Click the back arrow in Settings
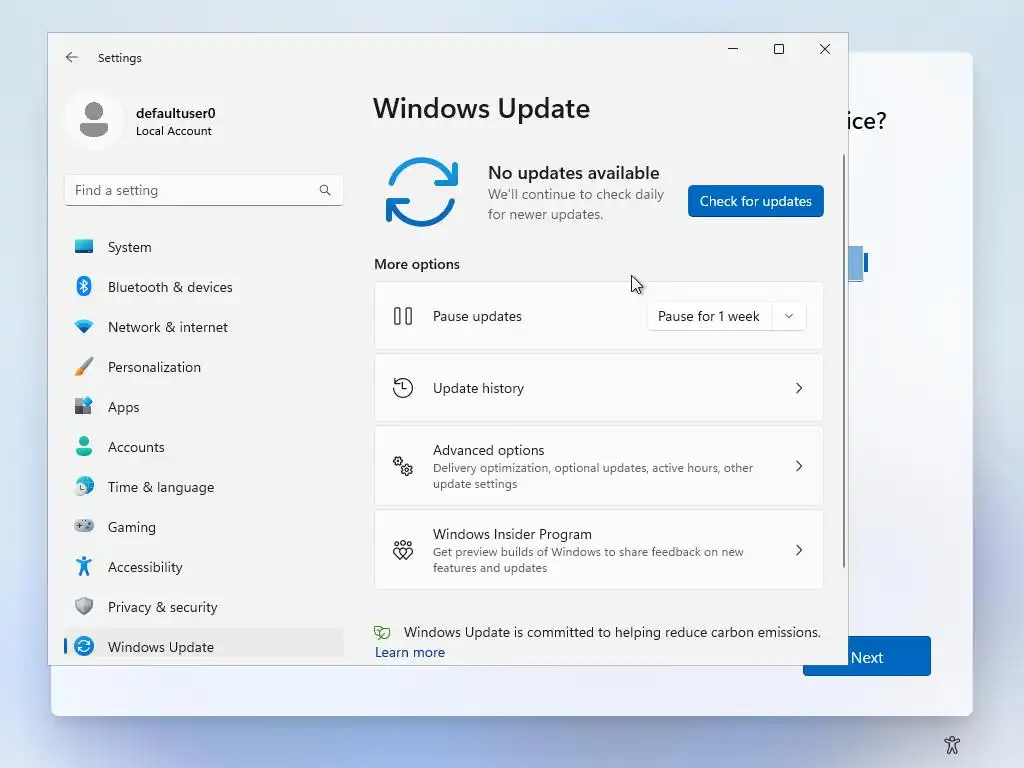The image size is (1024, 768). pos(72,57)
